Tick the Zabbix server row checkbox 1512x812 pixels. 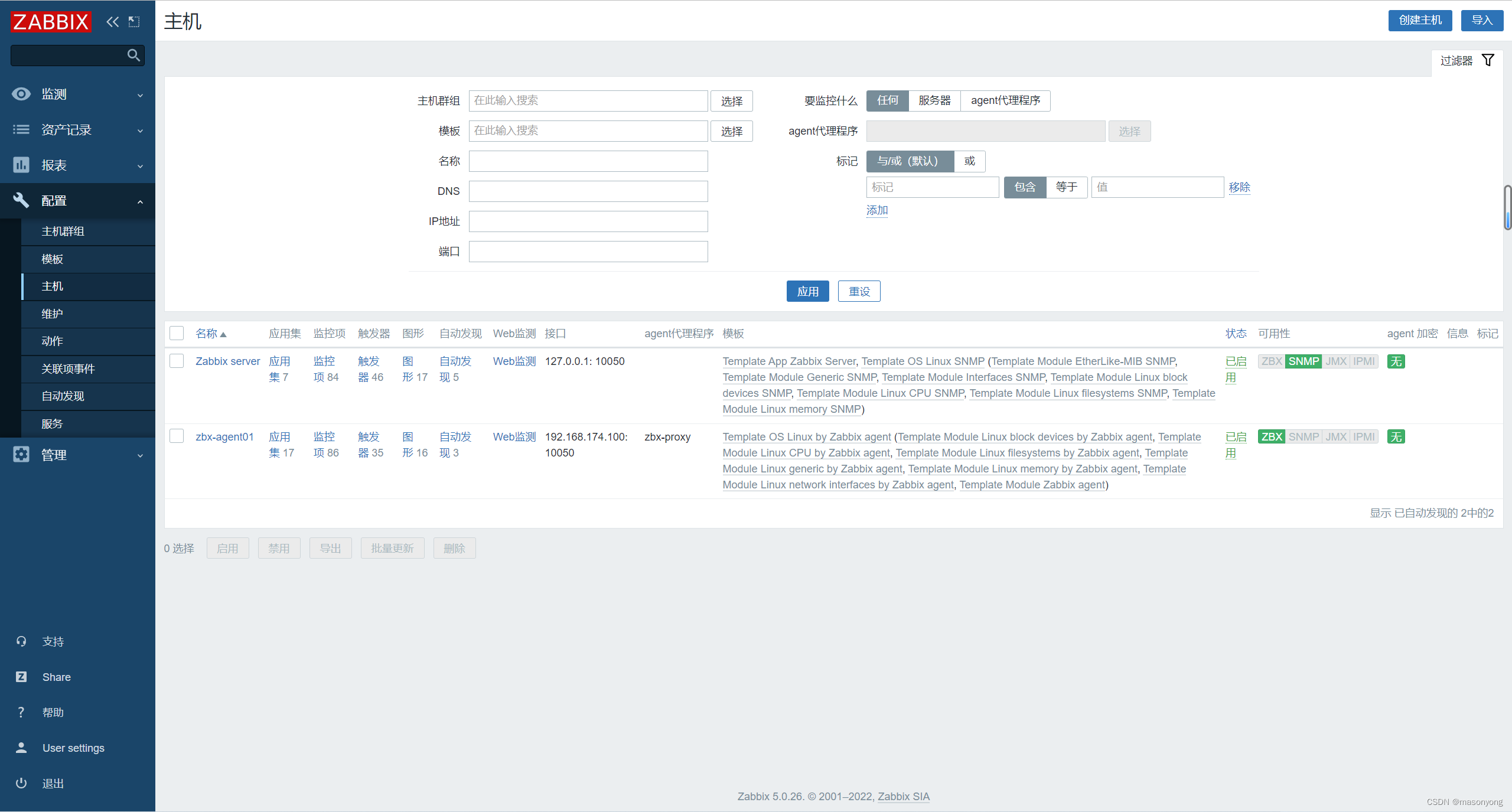click(x=177, y=361)
